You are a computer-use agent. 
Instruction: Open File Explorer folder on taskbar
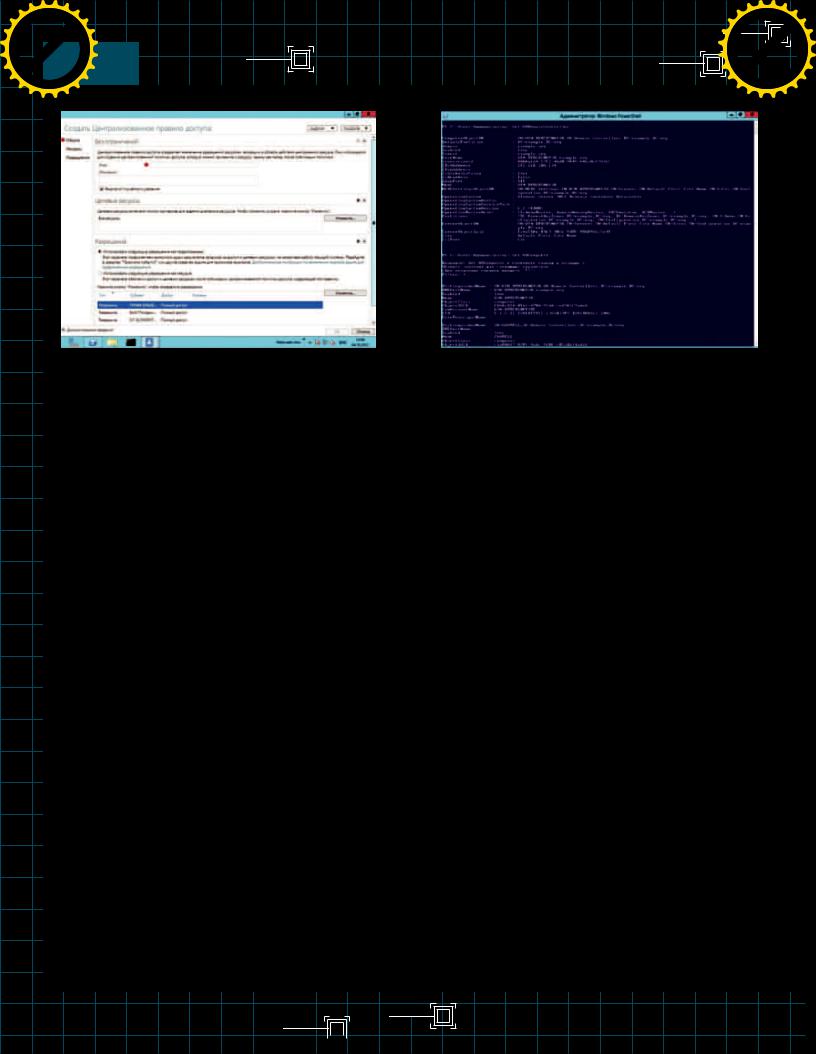(112, 342)
